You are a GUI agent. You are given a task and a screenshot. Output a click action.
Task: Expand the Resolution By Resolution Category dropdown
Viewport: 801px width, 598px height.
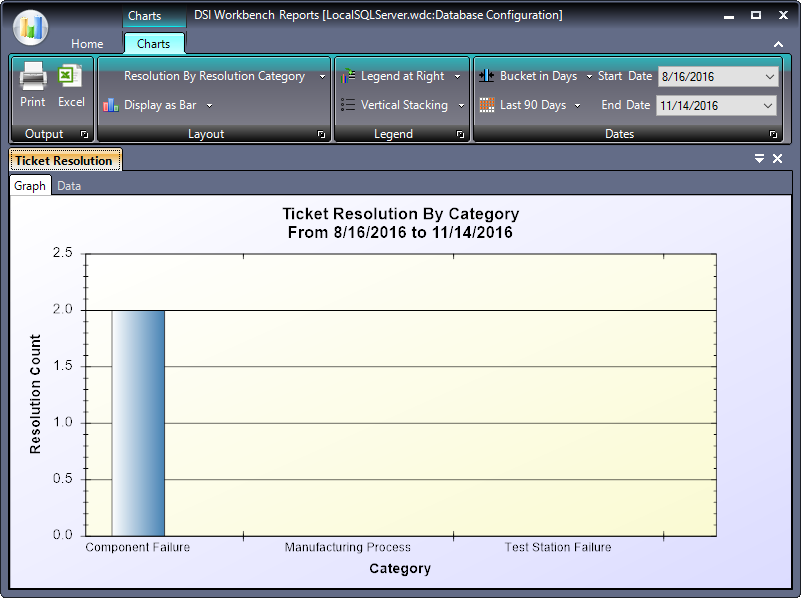click(x=322, y=77)
